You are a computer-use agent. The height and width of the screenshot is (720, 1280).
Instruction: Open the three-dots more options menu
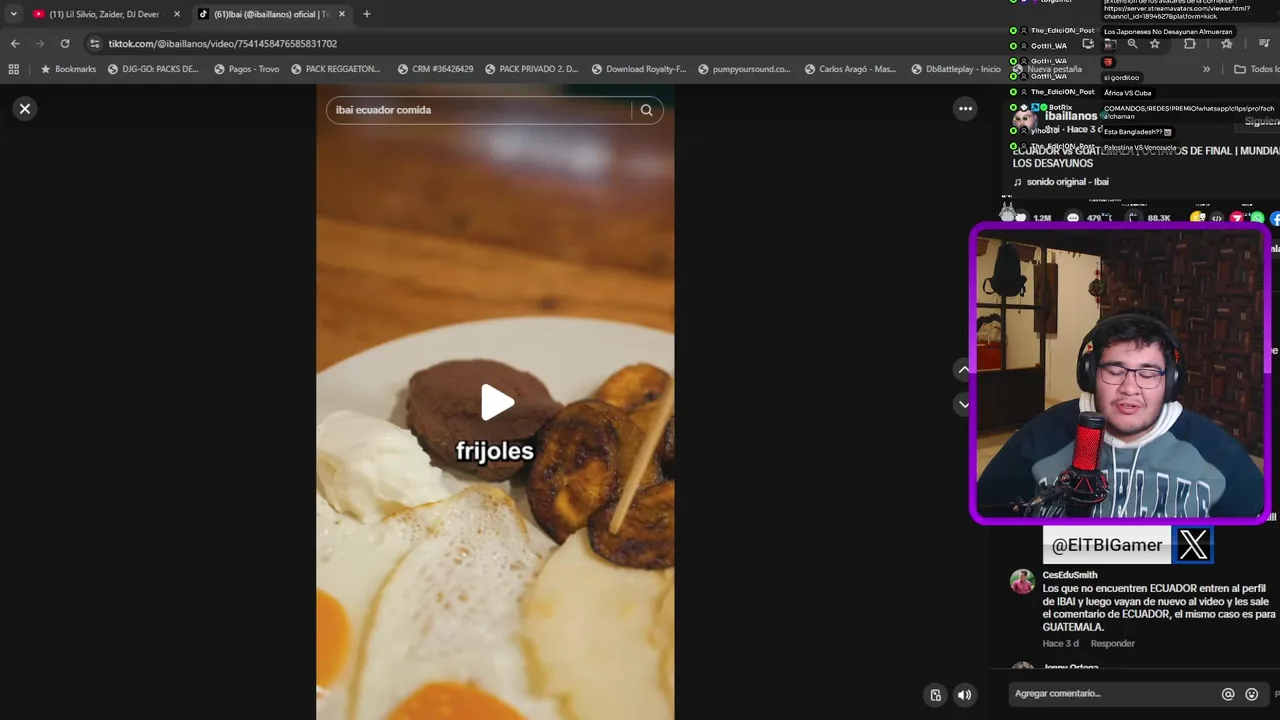(965, 109)
